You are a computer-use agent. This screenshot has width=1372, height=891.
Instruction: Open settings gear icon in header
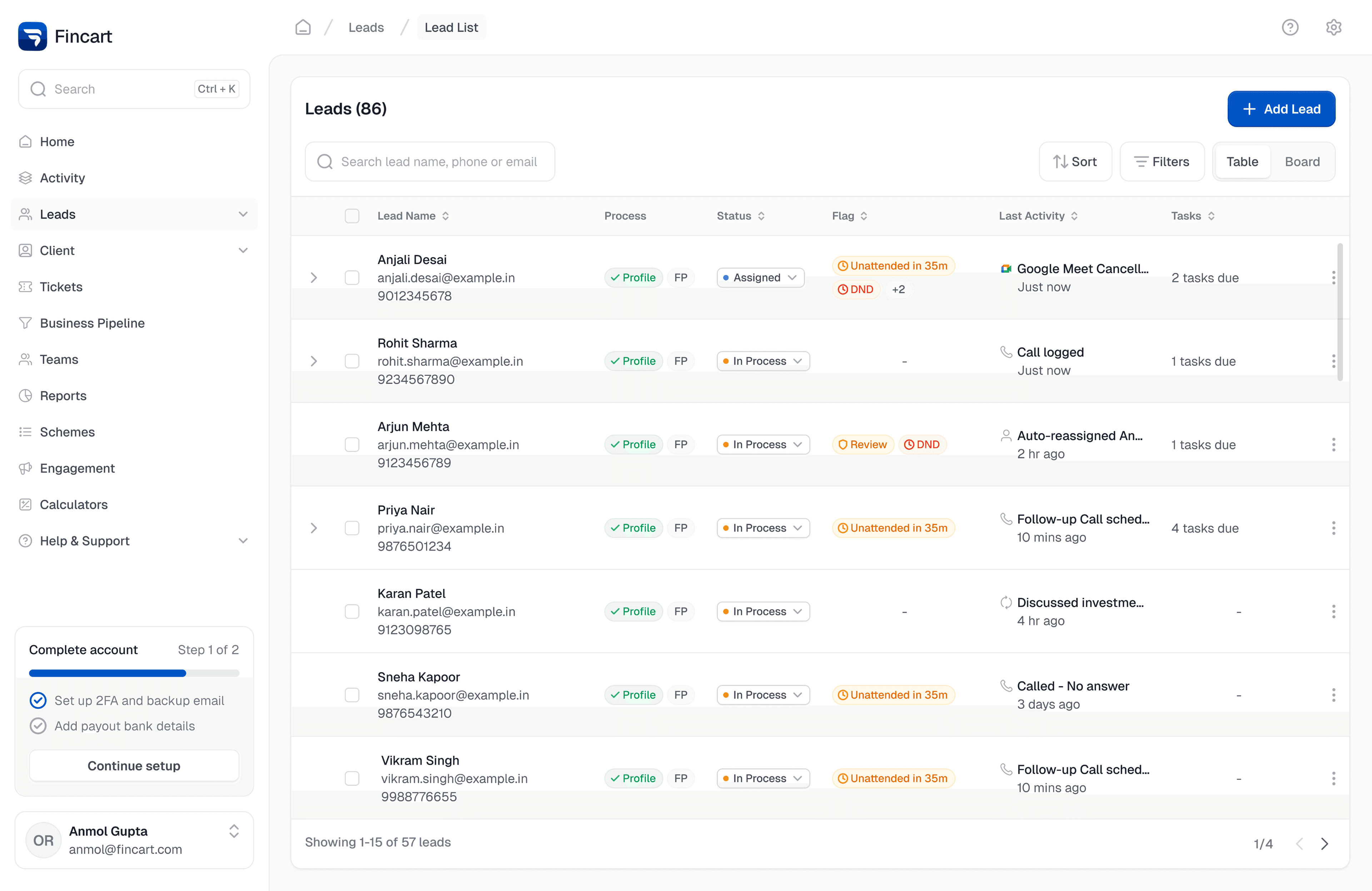(x=1333, y=27)
